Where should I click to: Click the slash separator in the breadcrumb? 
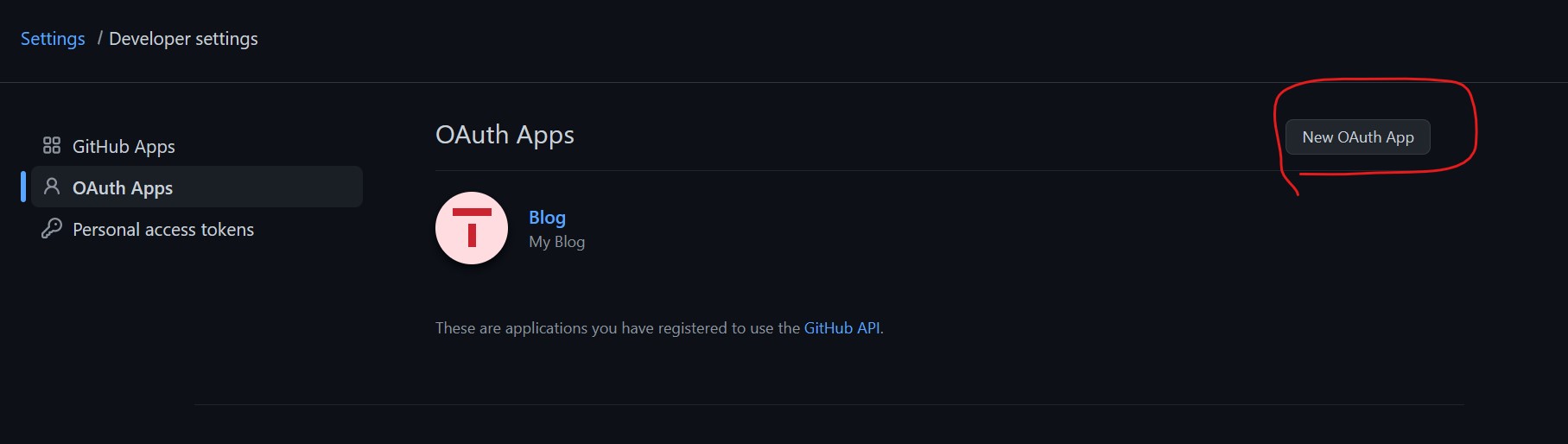click(100, 38)
